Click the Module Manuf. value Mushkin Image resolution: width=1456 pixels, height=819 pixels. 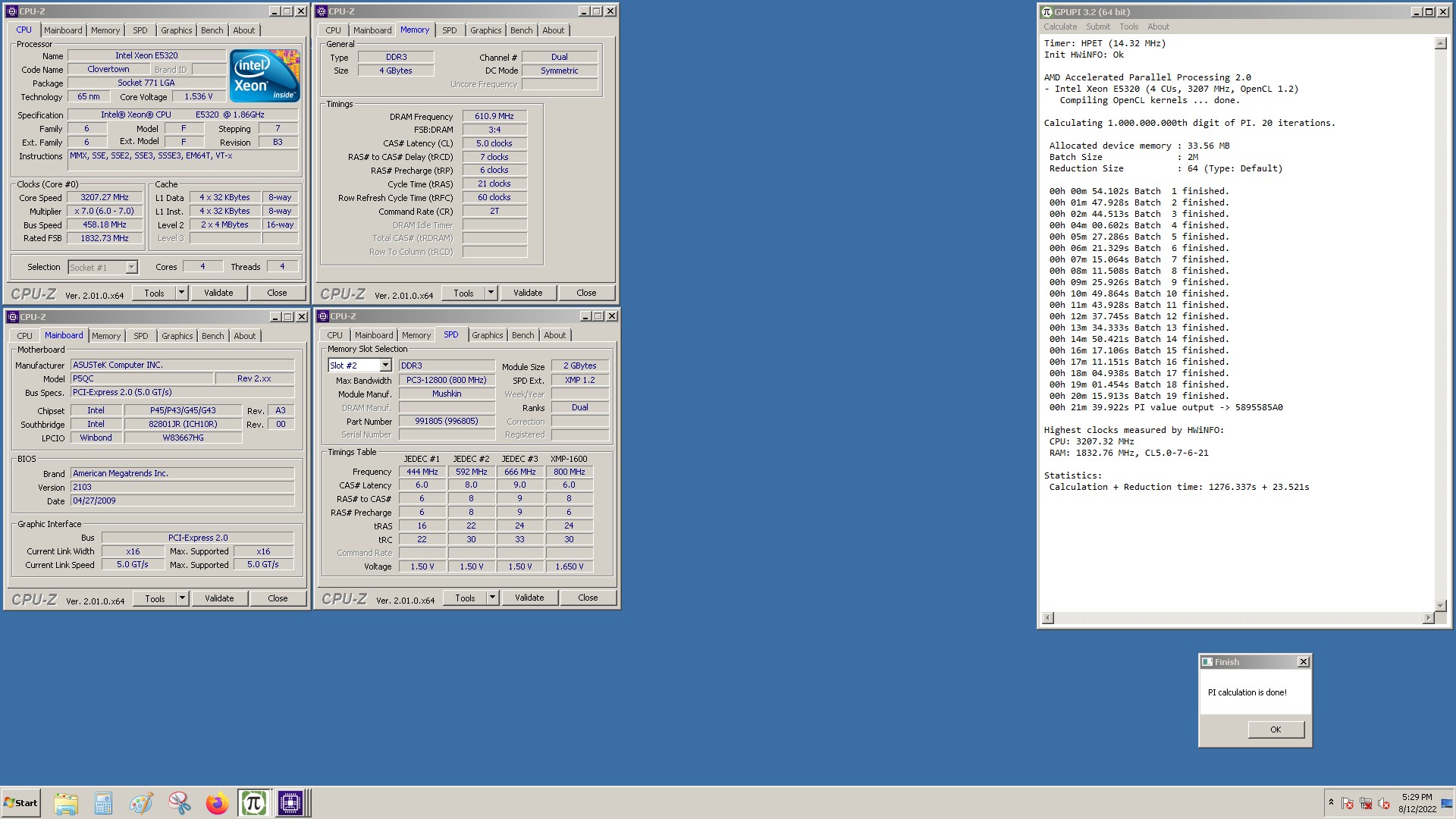(x=447, y=394)
